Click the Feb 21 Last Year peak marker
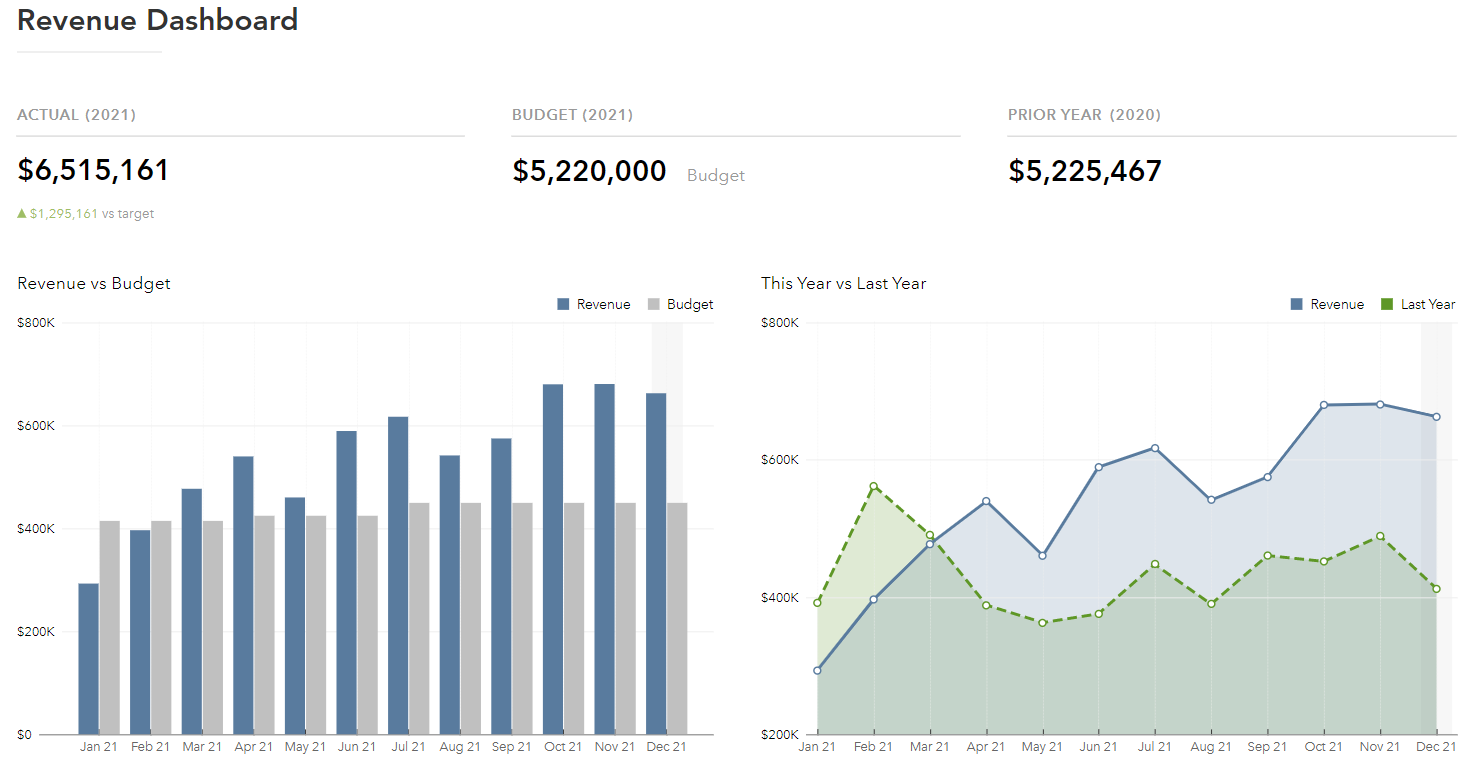1475x775 pixels. tap(873, 484)
